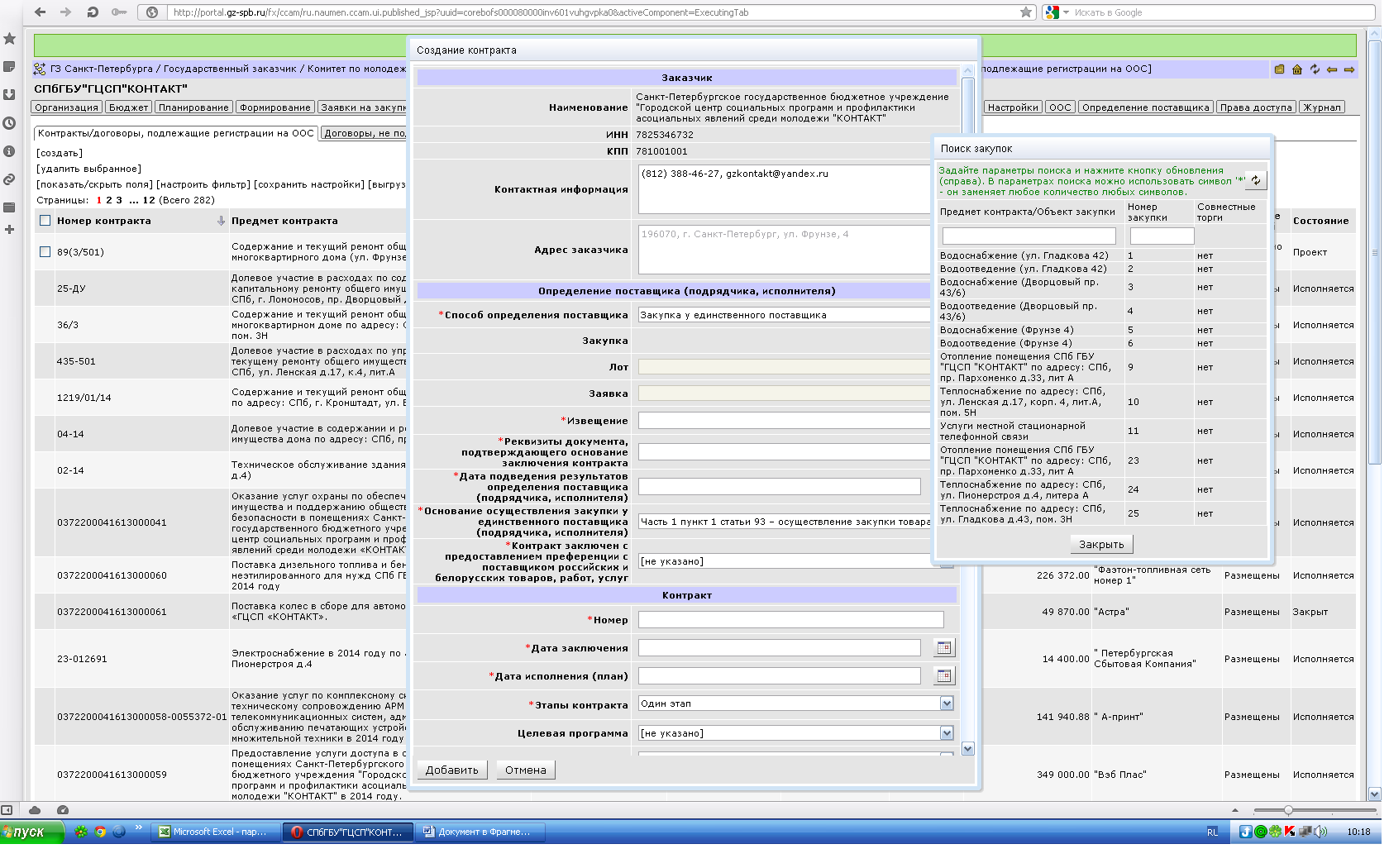Toggle the Opera panel icon in the status bar
This screenshot has width=1389, height=868.
[7, 810]
